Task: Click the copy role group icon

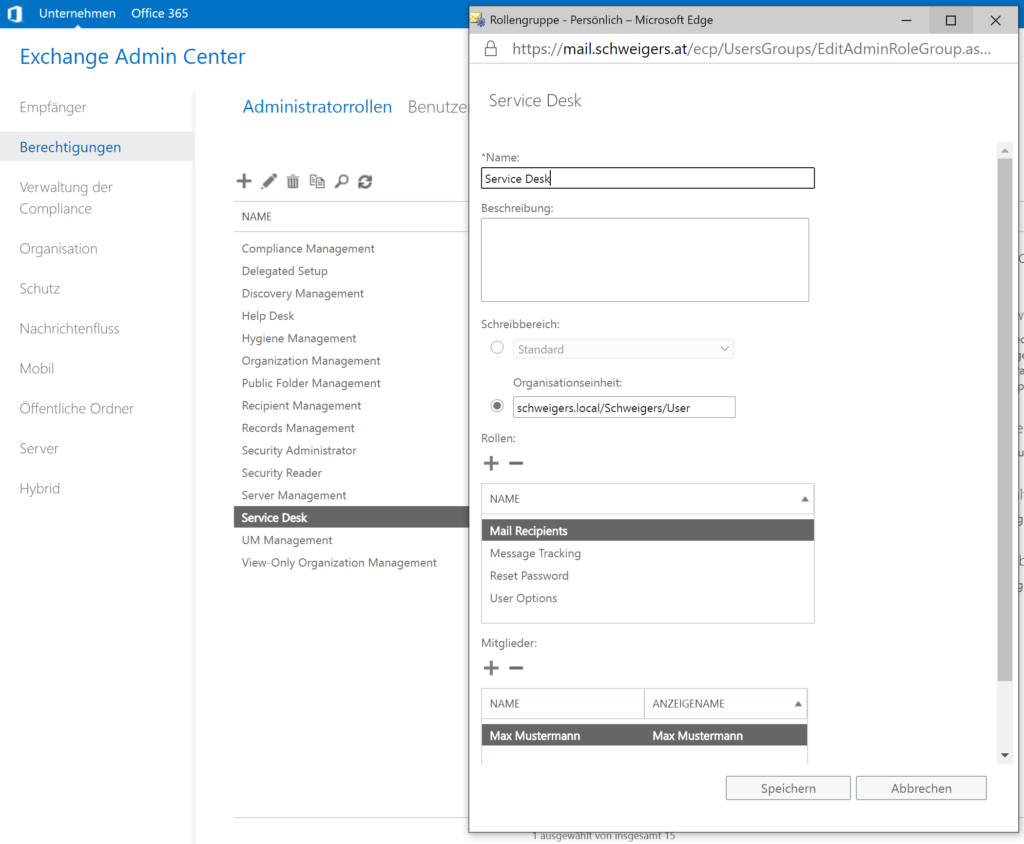Action: (x=317, y=181)
